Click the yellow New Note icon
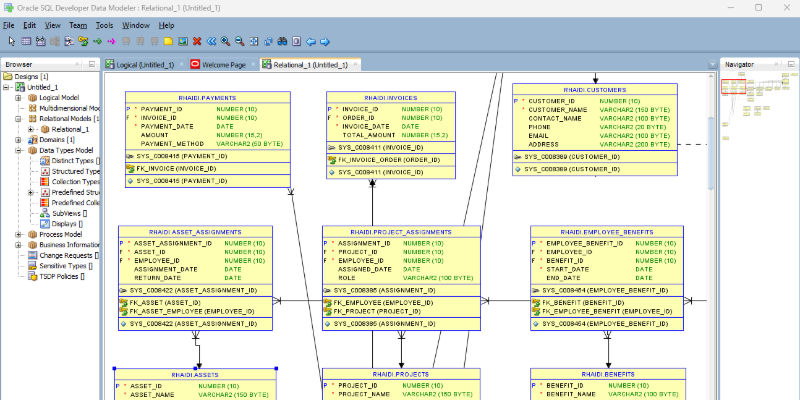This screenshot has width=800, height=400. (168, 41)
